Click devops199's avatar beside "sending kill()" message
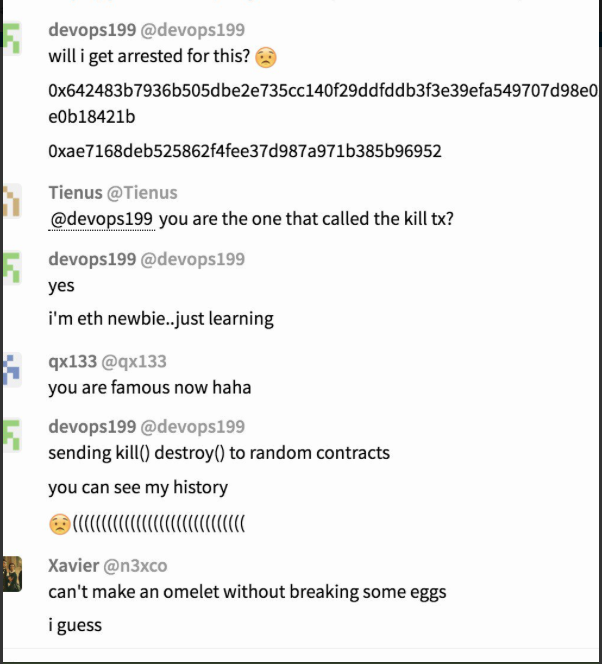Screen dimensions: 602x664 pyautogui.click(x=11, y=436)
